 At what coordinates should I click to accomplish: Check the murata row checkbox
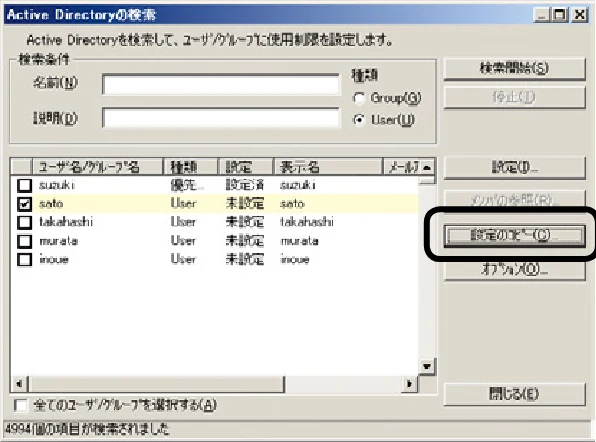pos(25,241)
